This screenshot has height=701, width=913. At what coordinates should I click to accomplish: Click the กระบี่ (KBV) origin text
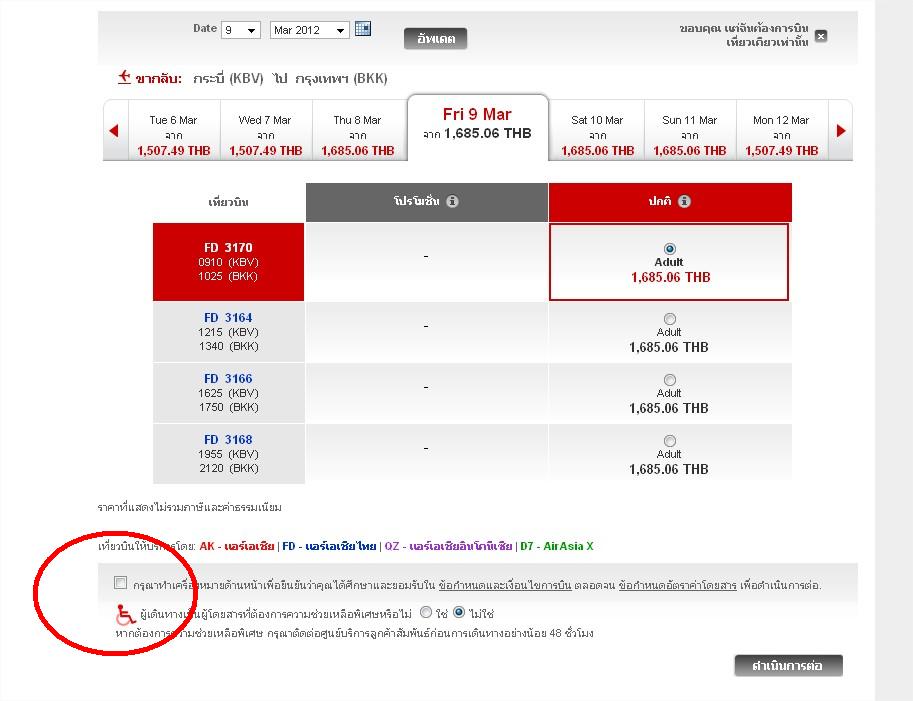(228, 79)
